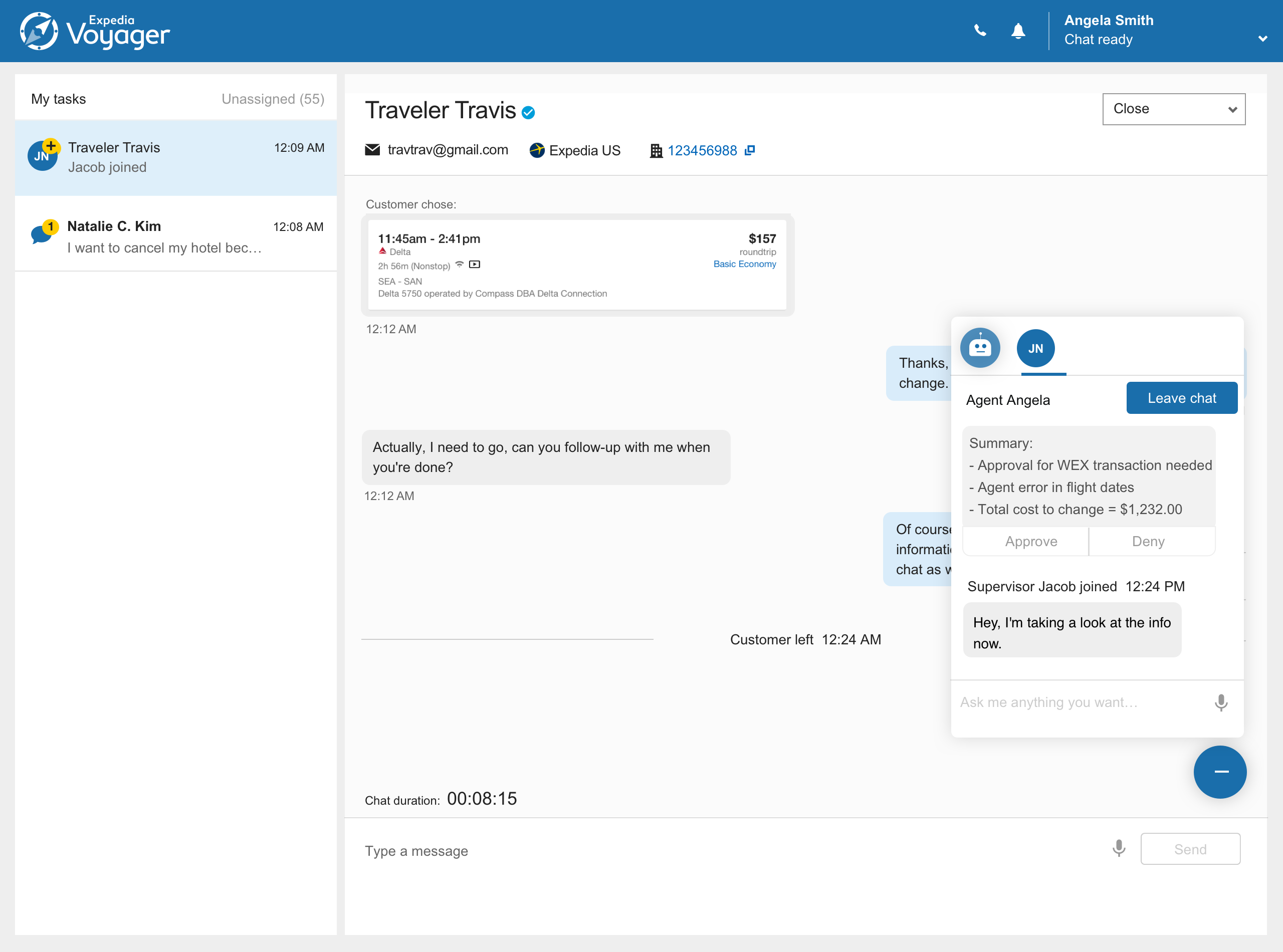Select the virtual agent robot icon
The image size is (1283, 952).
point(979,348)
